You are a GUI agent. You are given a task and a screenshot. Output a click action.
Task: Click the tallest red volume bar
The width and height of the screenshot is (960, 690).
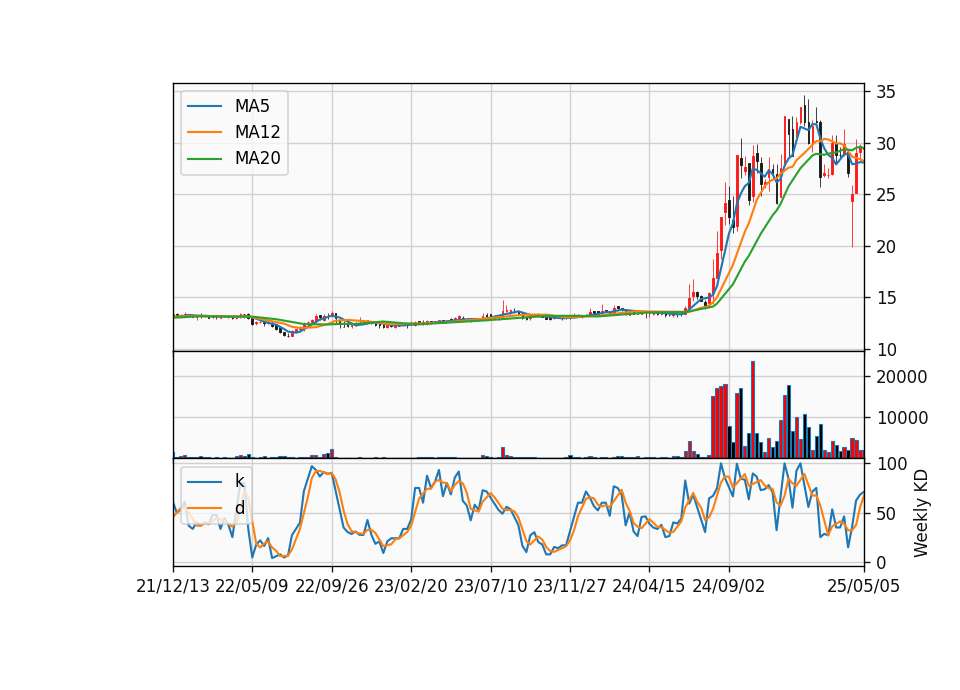click(x=752, y=410)
